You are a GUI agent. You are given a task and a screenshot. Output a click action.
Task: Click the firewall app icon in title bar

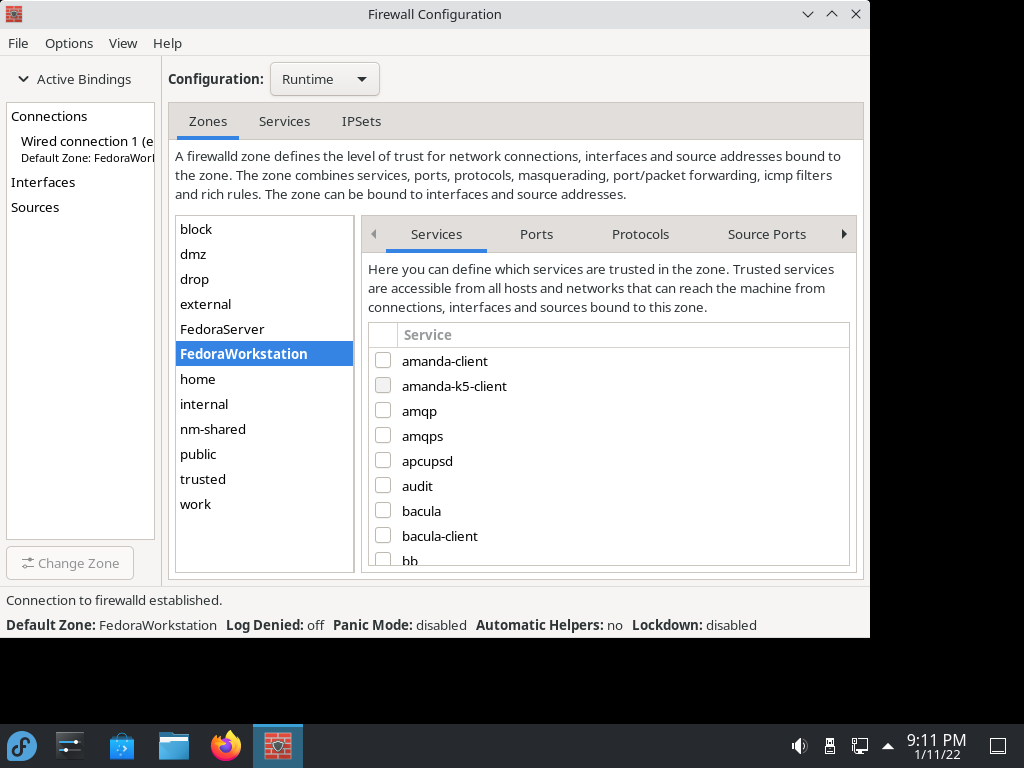pos(14,14)
